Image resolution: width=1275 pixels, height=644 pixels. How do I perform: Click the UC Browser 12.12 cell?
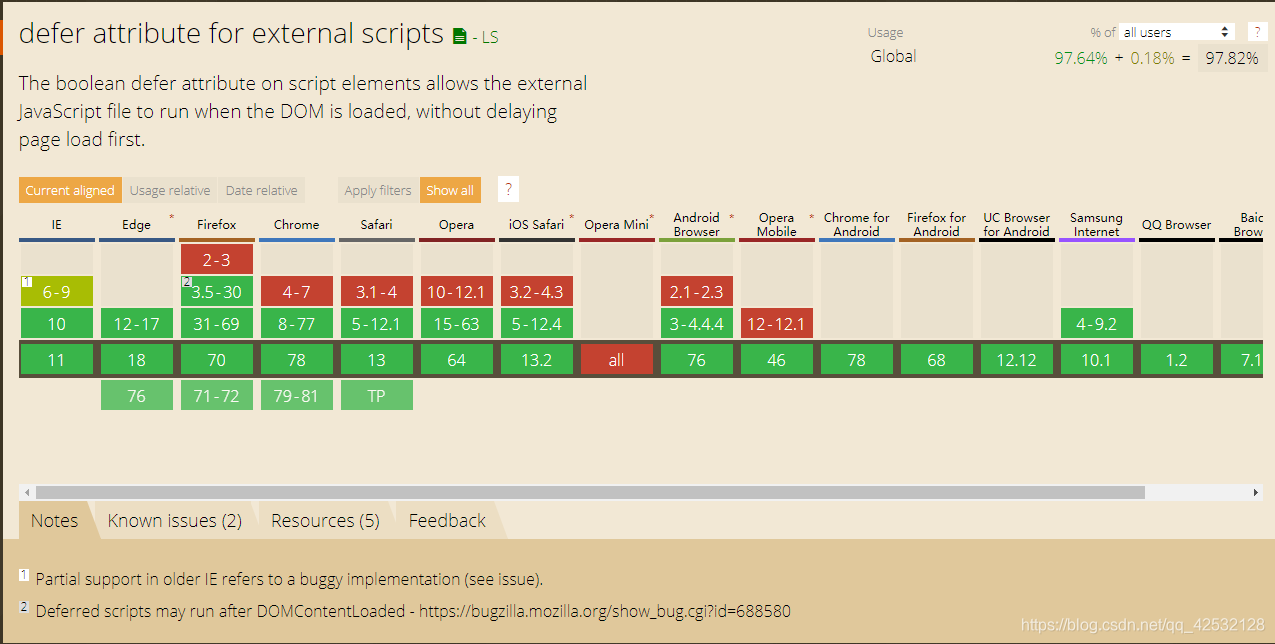tap(1017, 360)
